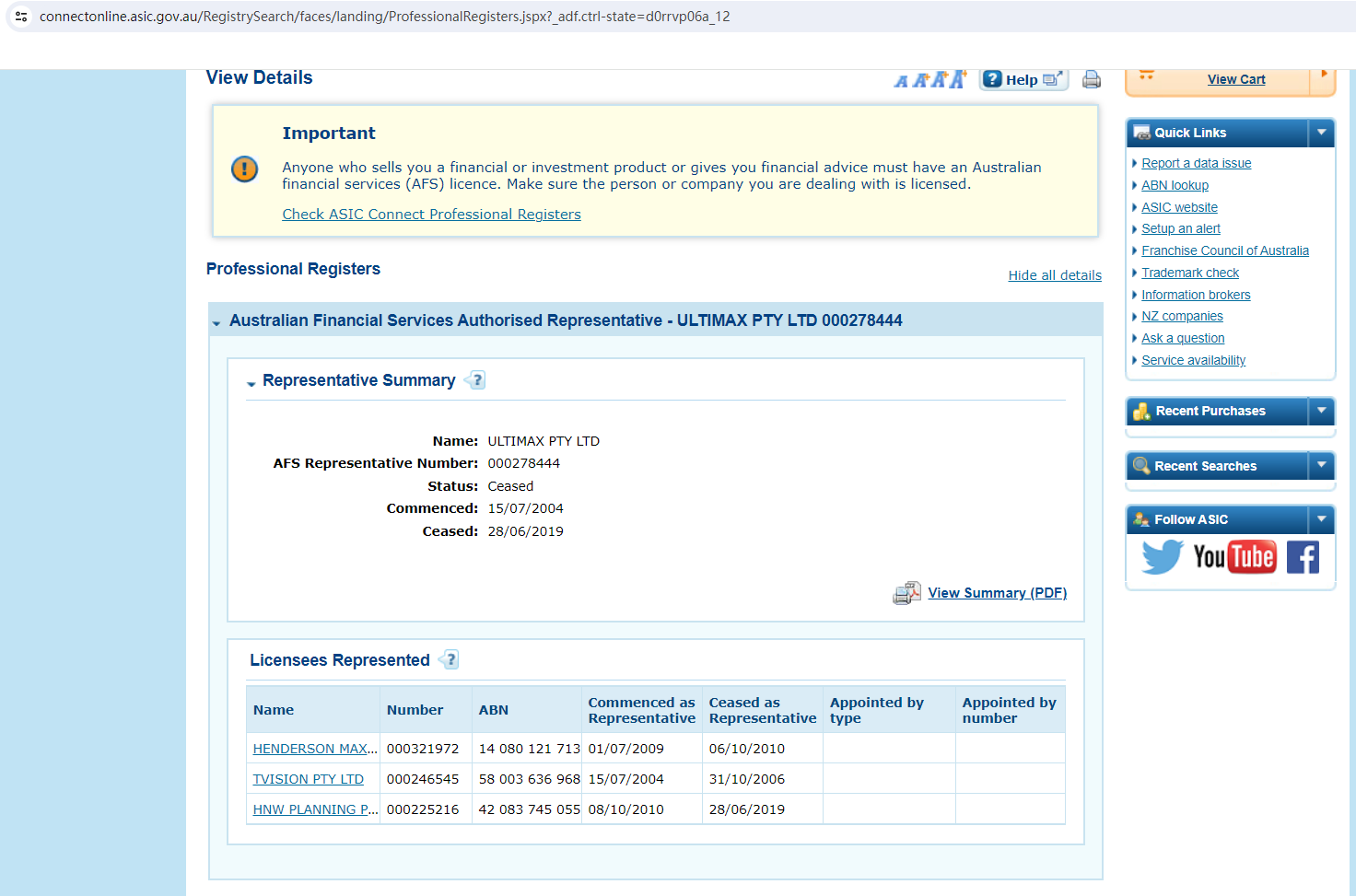Collapse the Authorised Representative ULTIMAX section
This screenshot has height=896, width=1356.
point(216,322)
